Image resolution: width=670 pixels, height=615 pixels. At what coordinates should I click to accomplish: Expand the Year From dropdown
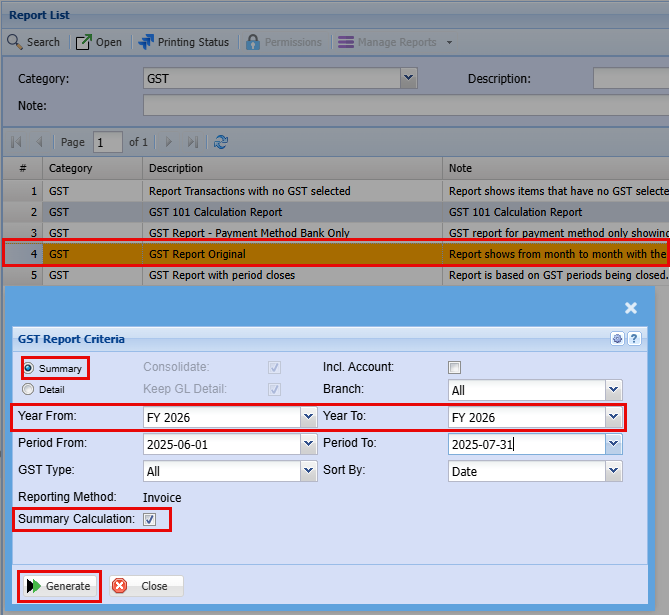click(x=308, y=417)
